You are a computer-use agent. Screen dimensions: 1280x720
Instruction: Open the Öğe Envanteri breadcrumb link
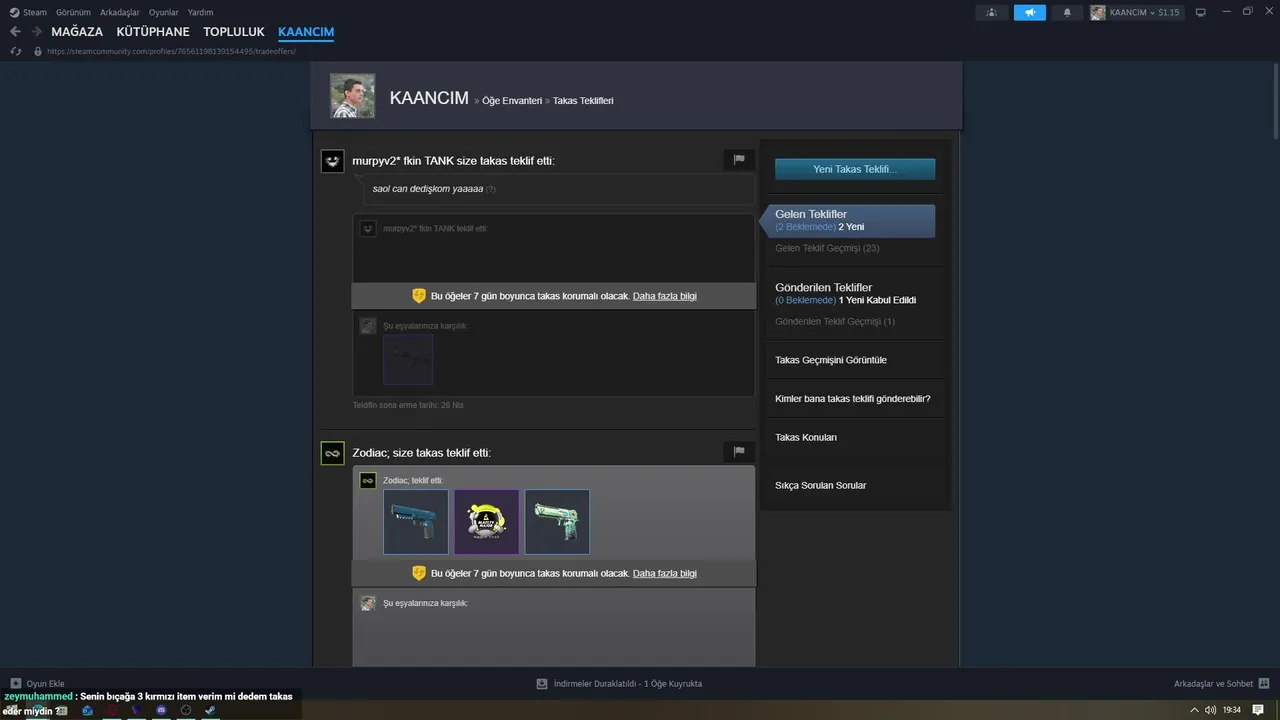point(512,101)
